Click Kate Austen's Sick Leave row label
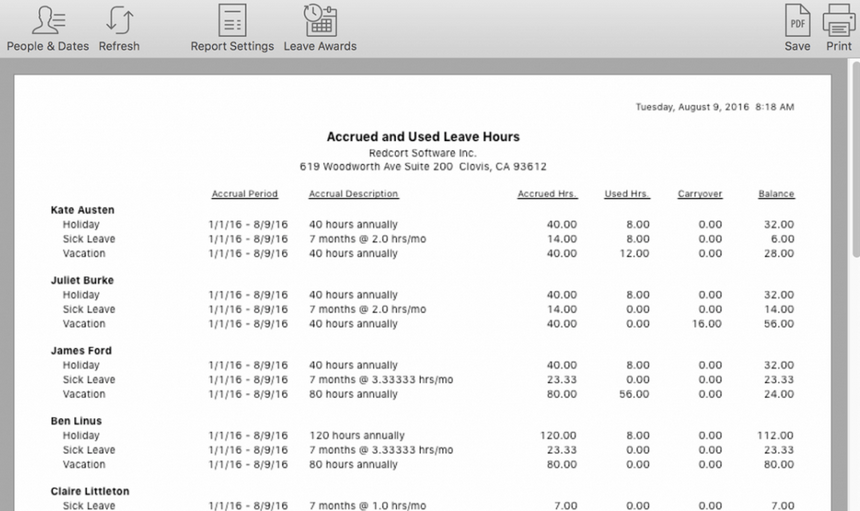This screenshot has height=511, width=860. pyautogui.click(x=89, y=239)
